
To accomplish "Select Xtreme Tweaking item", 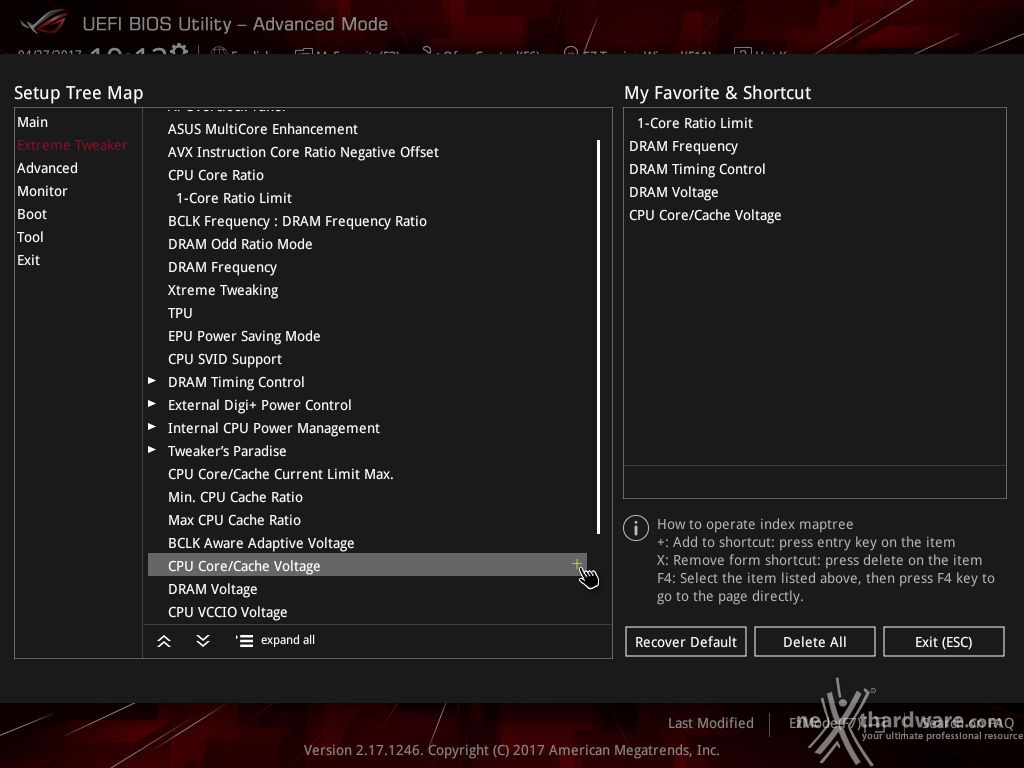I will 223,290.
